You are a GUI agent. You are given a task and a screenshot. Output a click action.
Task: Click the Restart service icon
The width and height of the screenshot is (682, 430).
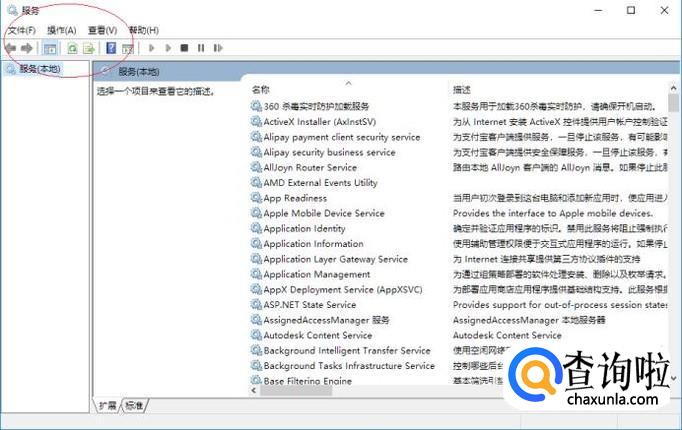point(218,48)
